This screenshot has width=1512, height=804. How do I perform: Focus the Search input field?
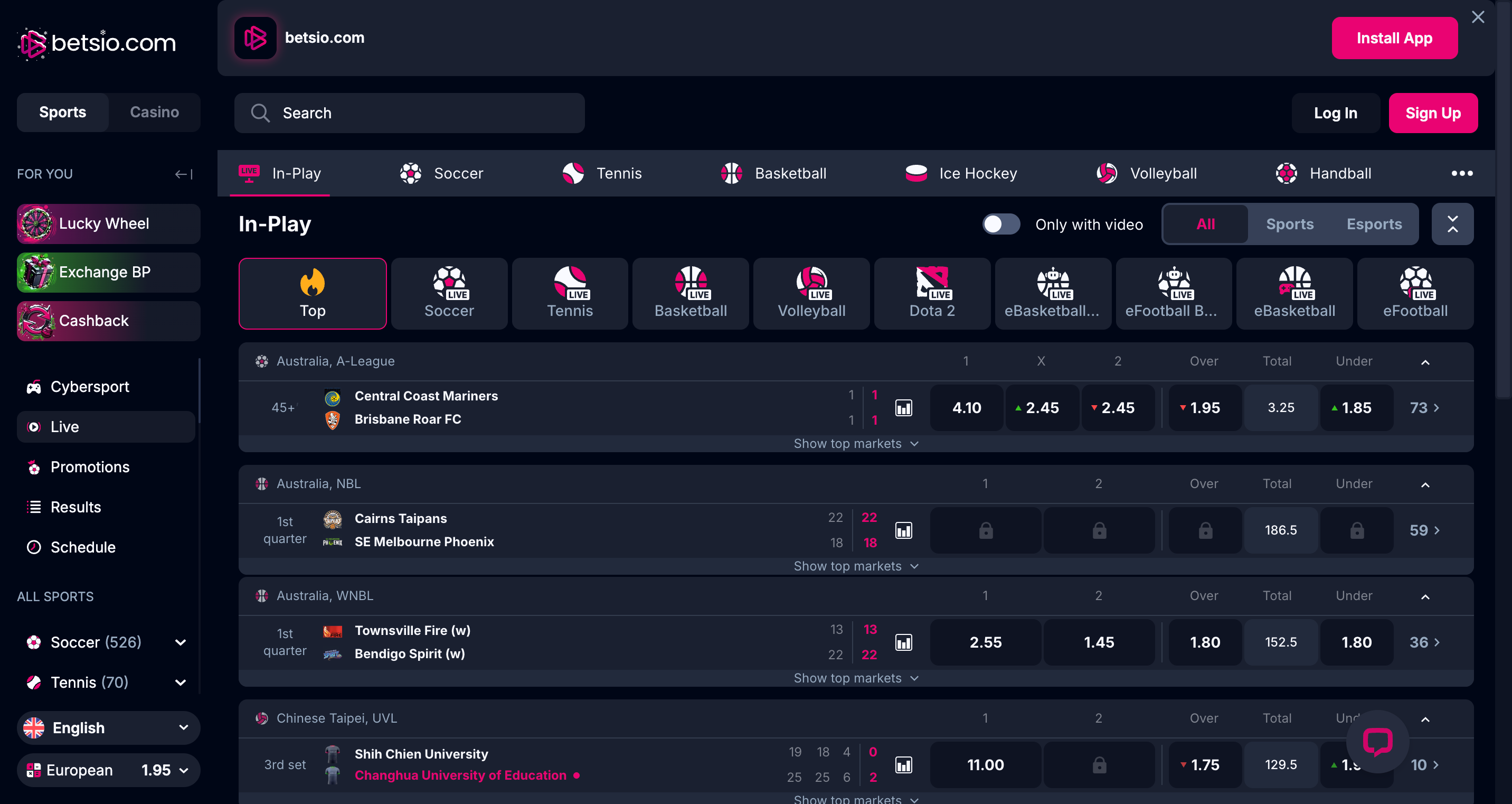[x=409, y=113]
